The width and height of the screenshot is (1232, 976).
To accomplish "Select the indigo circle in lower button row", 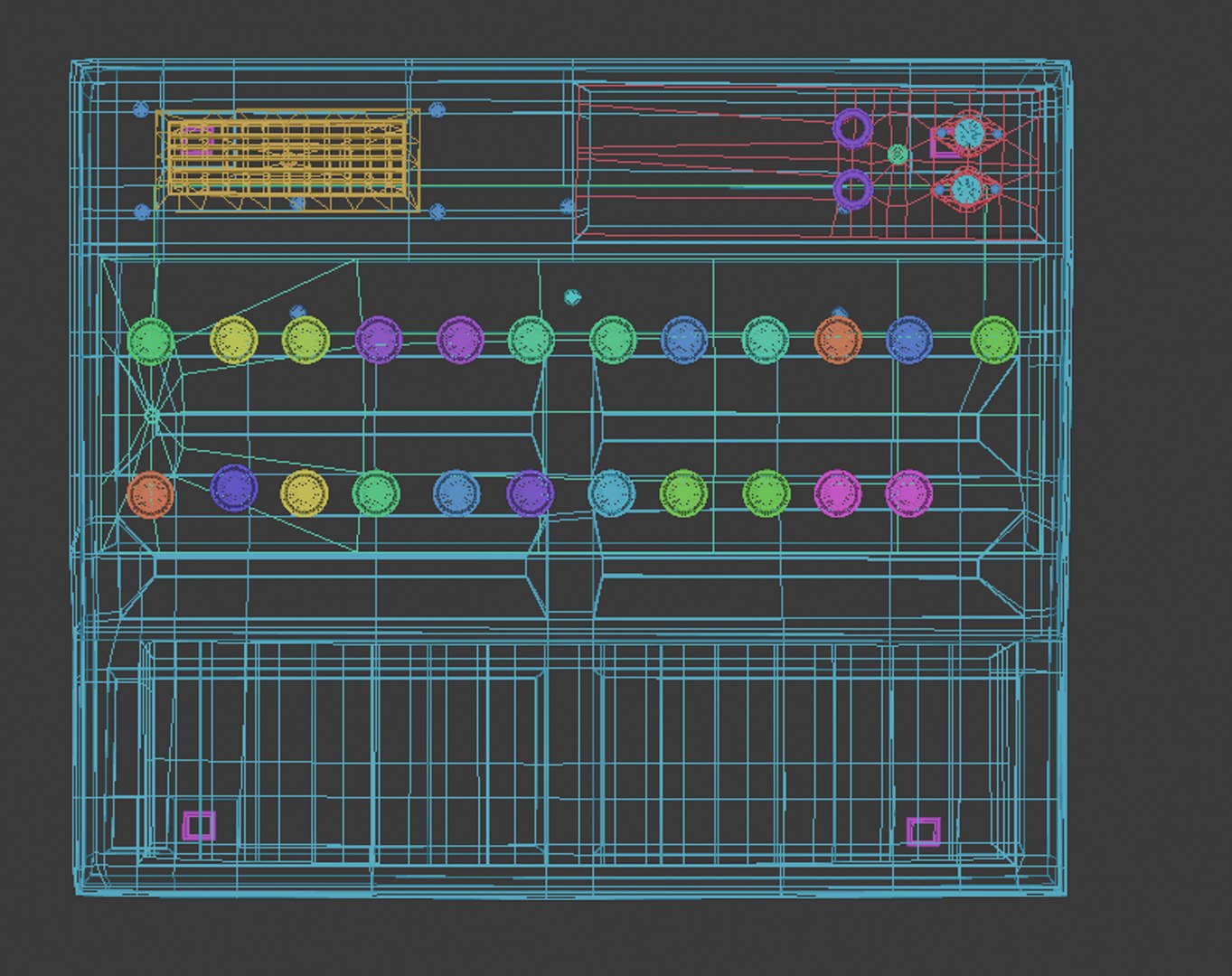I will tap(233, 488).
